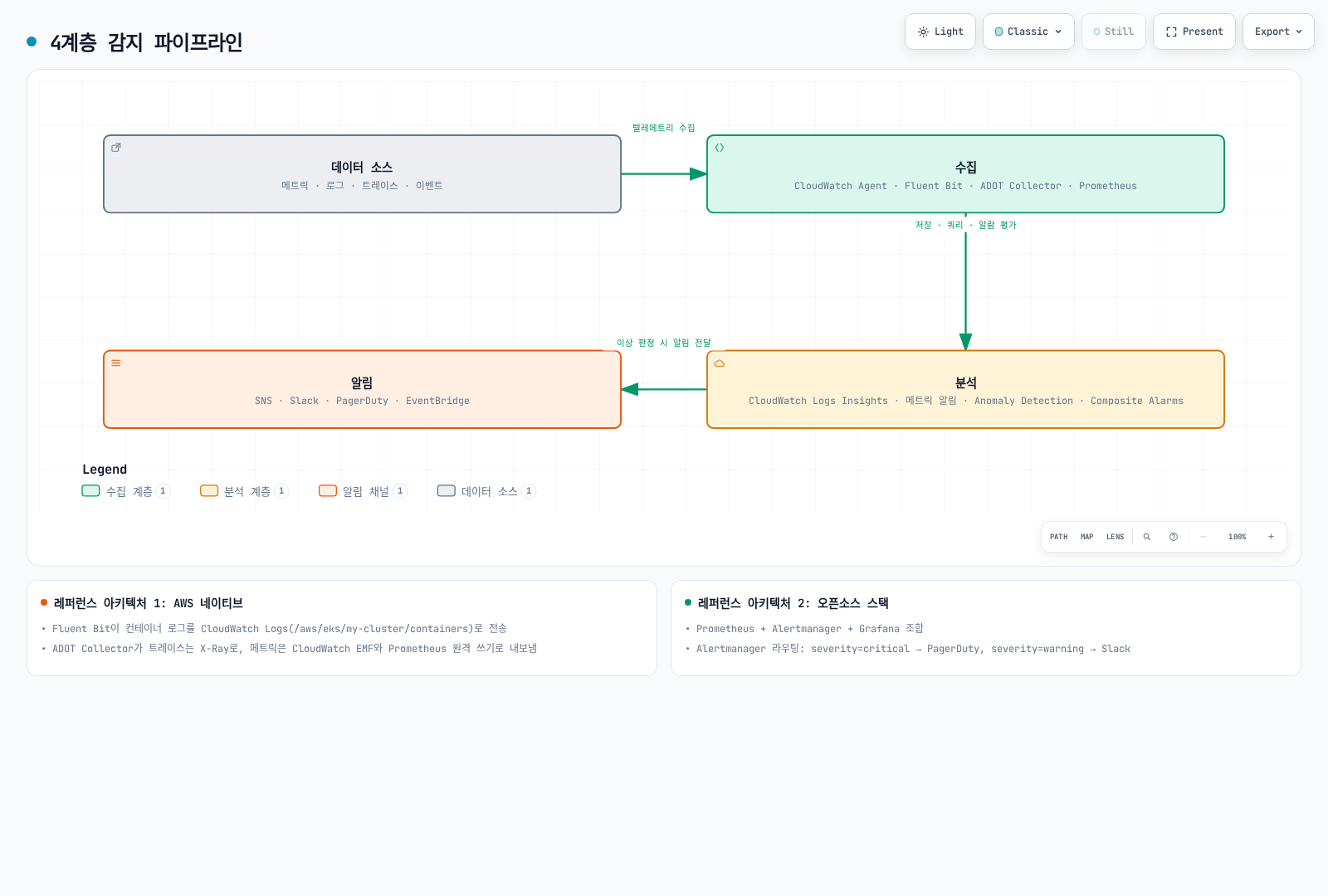Toggle the Light theme button
This screenshot has width=1328, height=896.
click(940, 32)
